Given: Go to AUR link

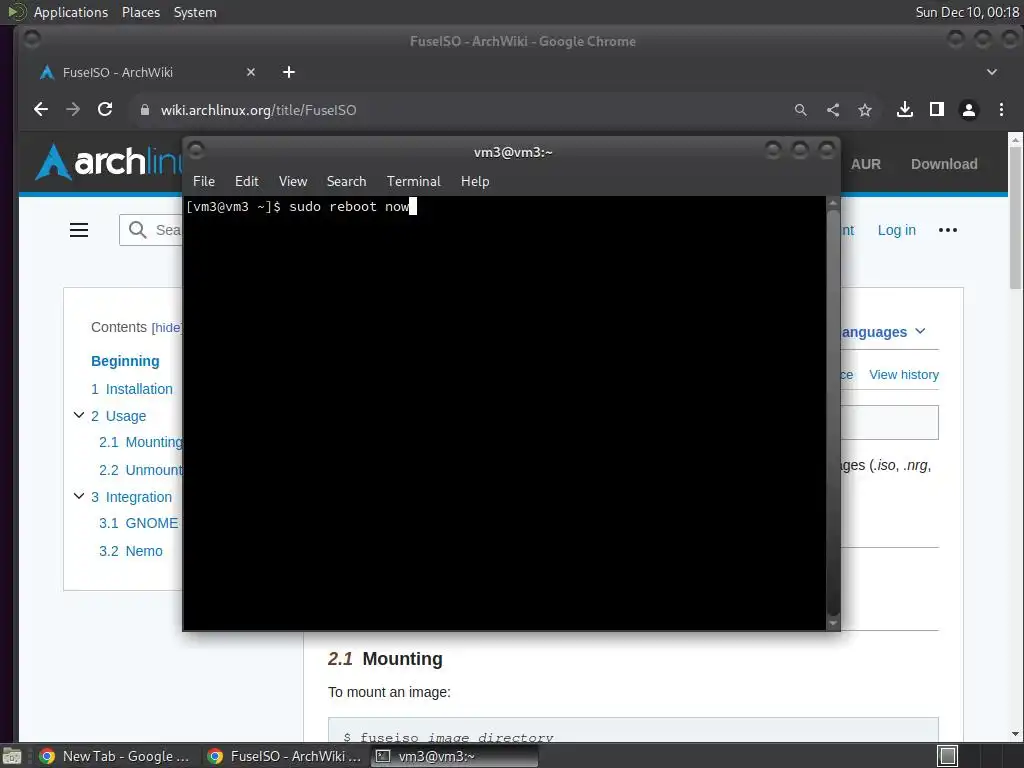Looking at the screenshot, I should [865, 164].
